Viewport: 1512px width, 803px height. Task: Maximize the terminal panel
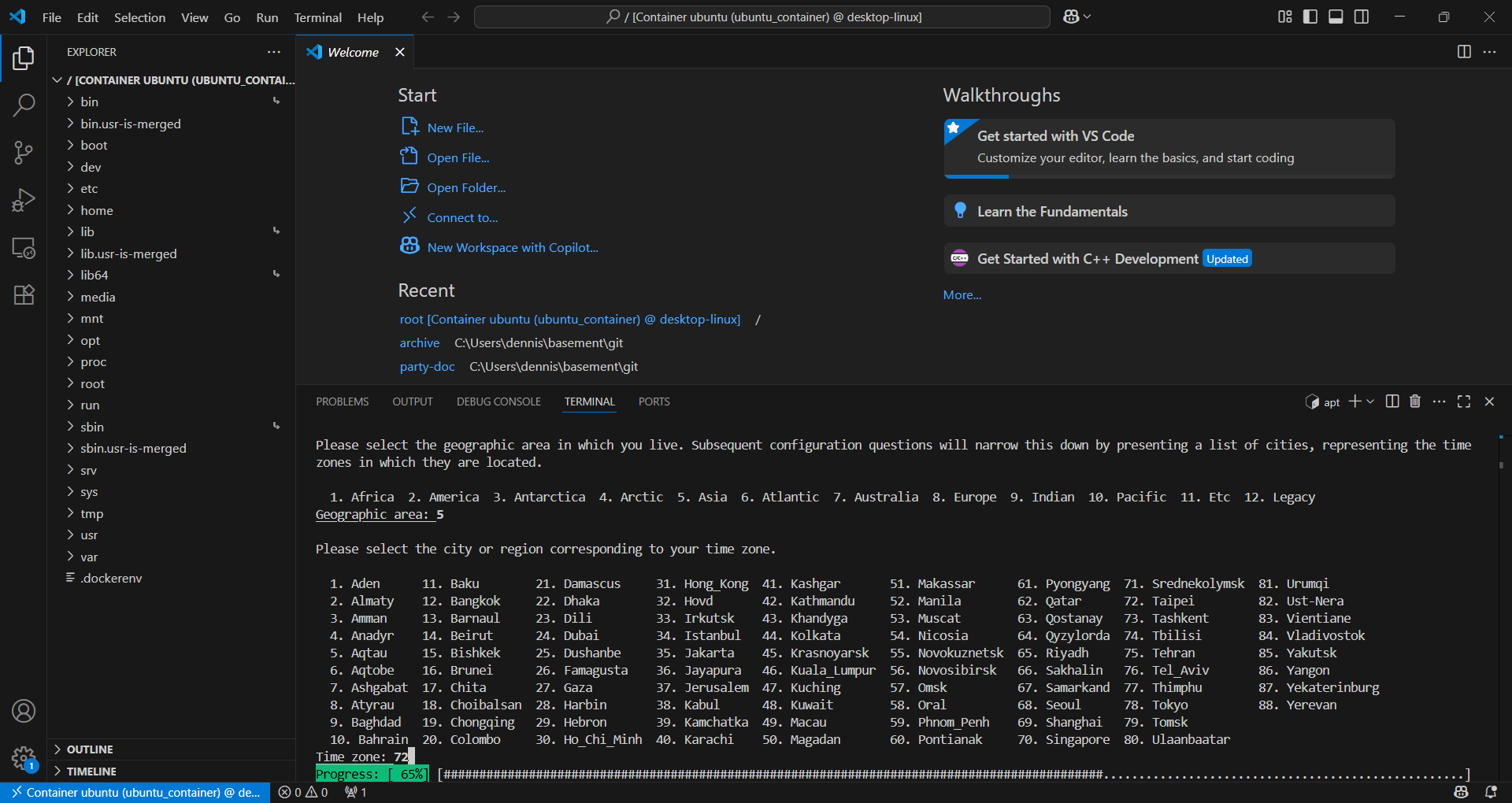pyautogui.click(x=1464, y=401)
